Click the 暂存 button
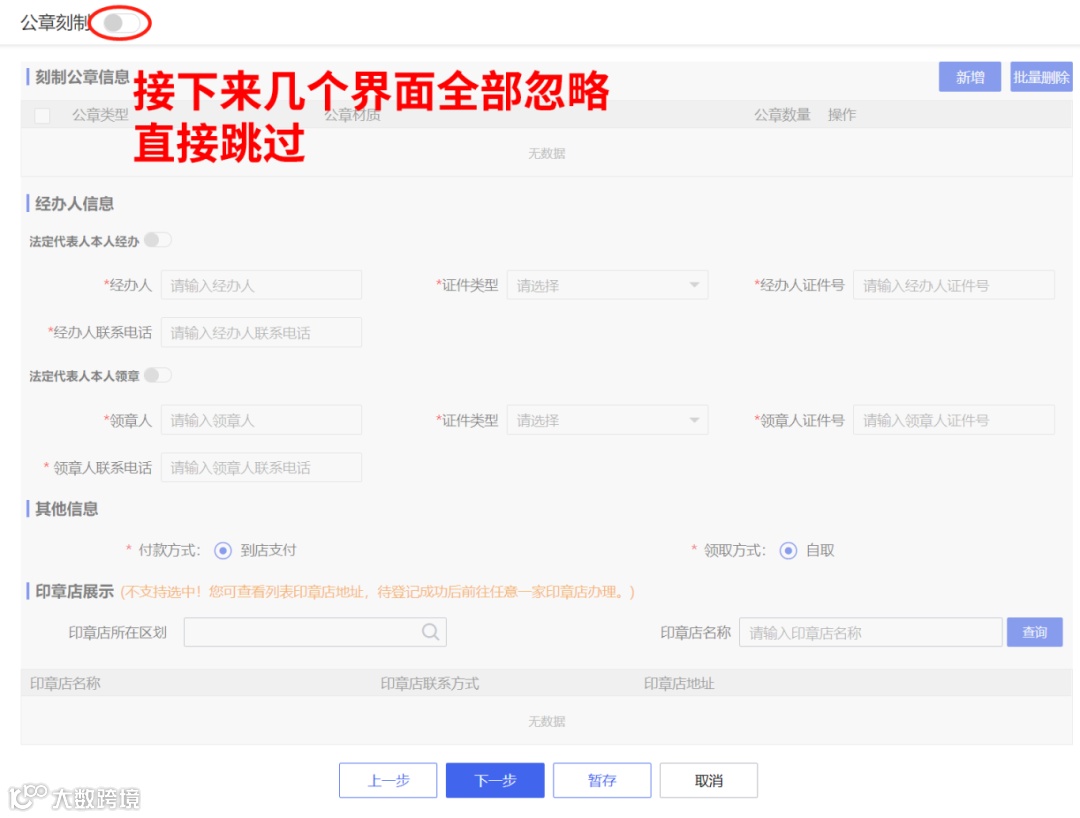This screenshot has height=818, width=1080. pyautogui.click(x=602, y=780)
